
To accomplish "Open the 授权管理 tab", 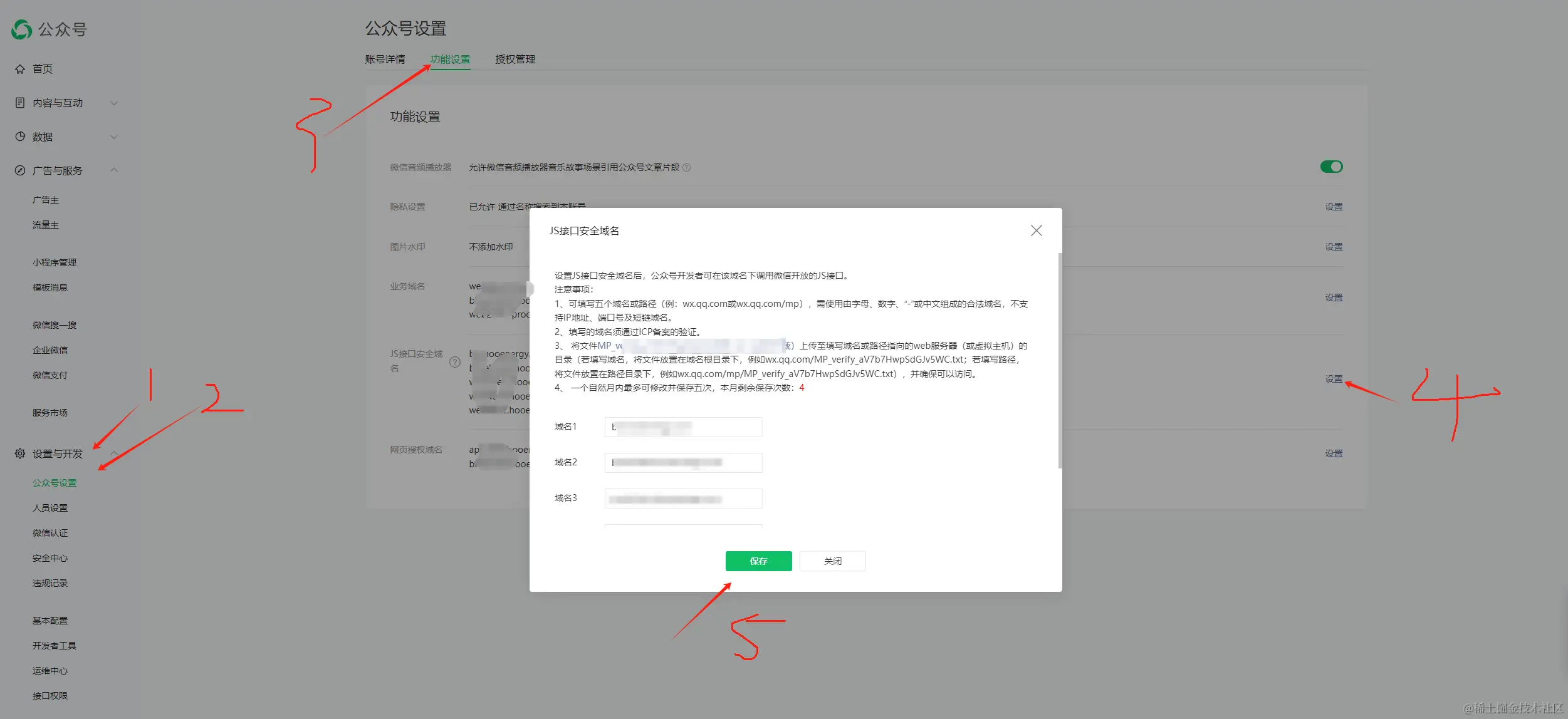I will (515, 59).
